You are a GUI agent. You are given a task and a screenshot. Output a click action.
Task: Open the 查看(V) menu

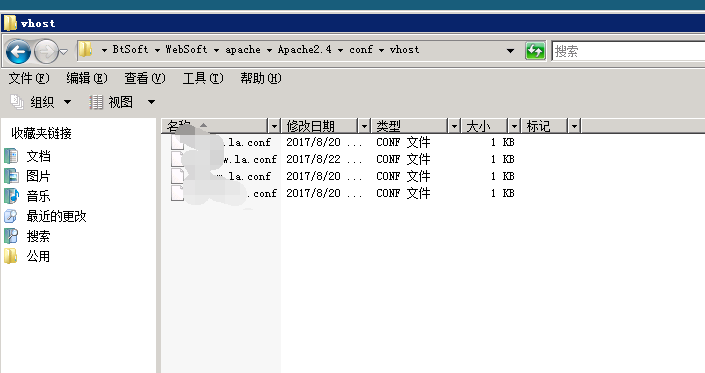click(x=145, y=79)
